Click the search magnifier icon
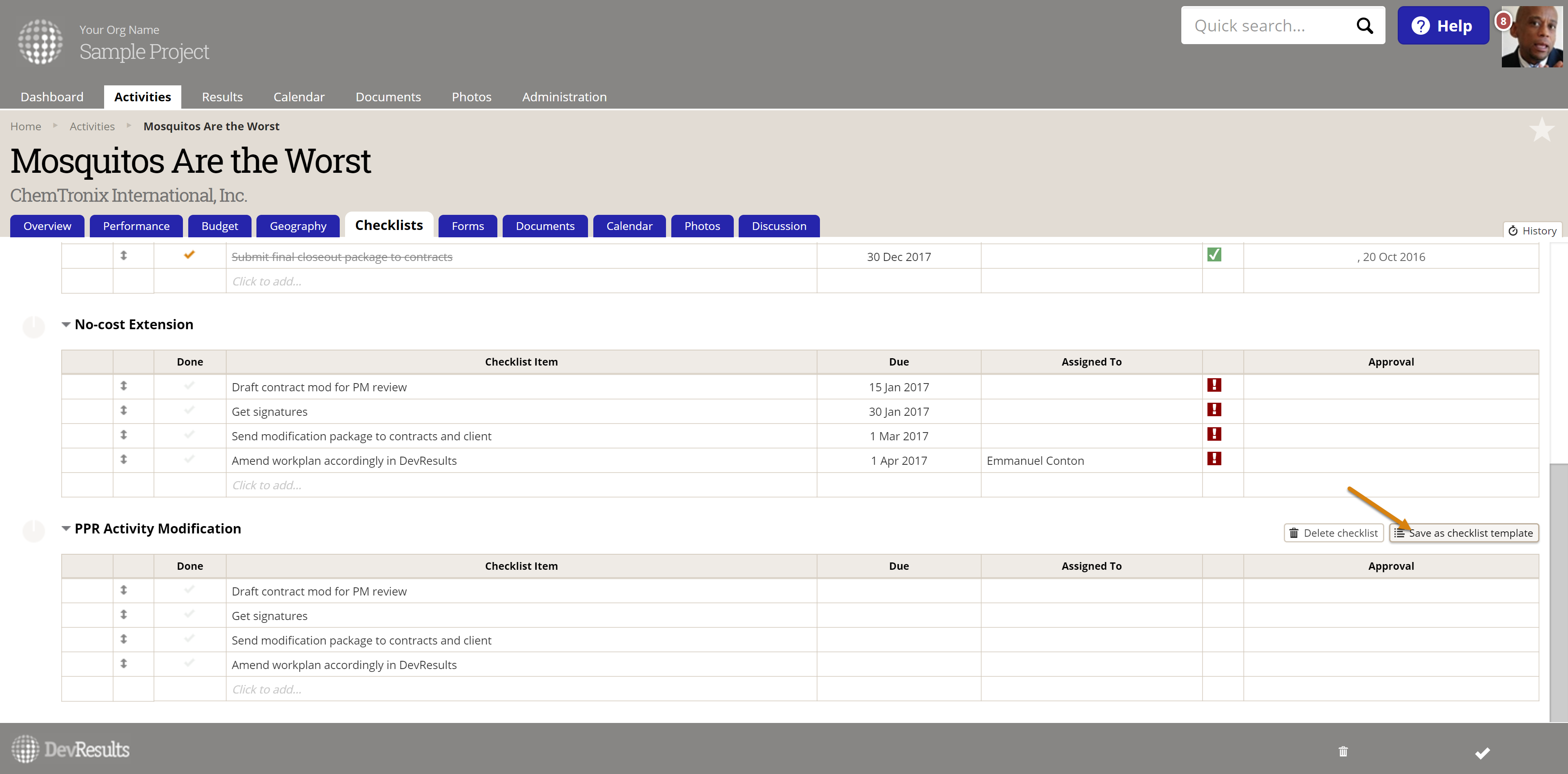 pyautogui.click(x=1364, y=26)
